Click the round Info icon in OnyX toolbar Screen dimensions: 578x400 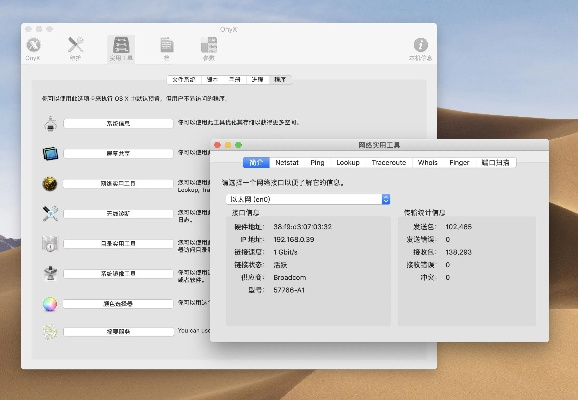421,45
